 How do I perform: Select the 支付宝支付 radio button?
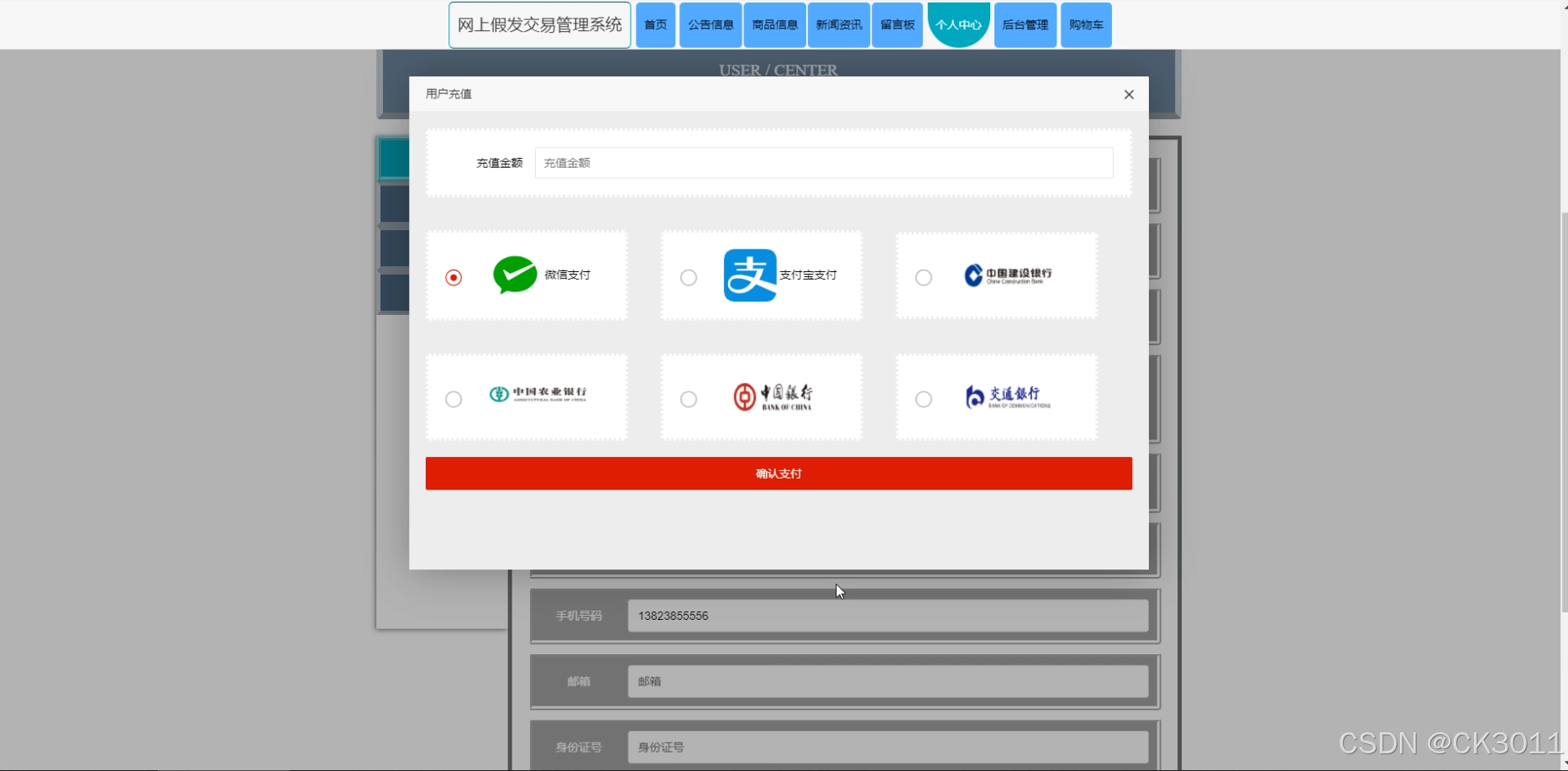point(689,277)
